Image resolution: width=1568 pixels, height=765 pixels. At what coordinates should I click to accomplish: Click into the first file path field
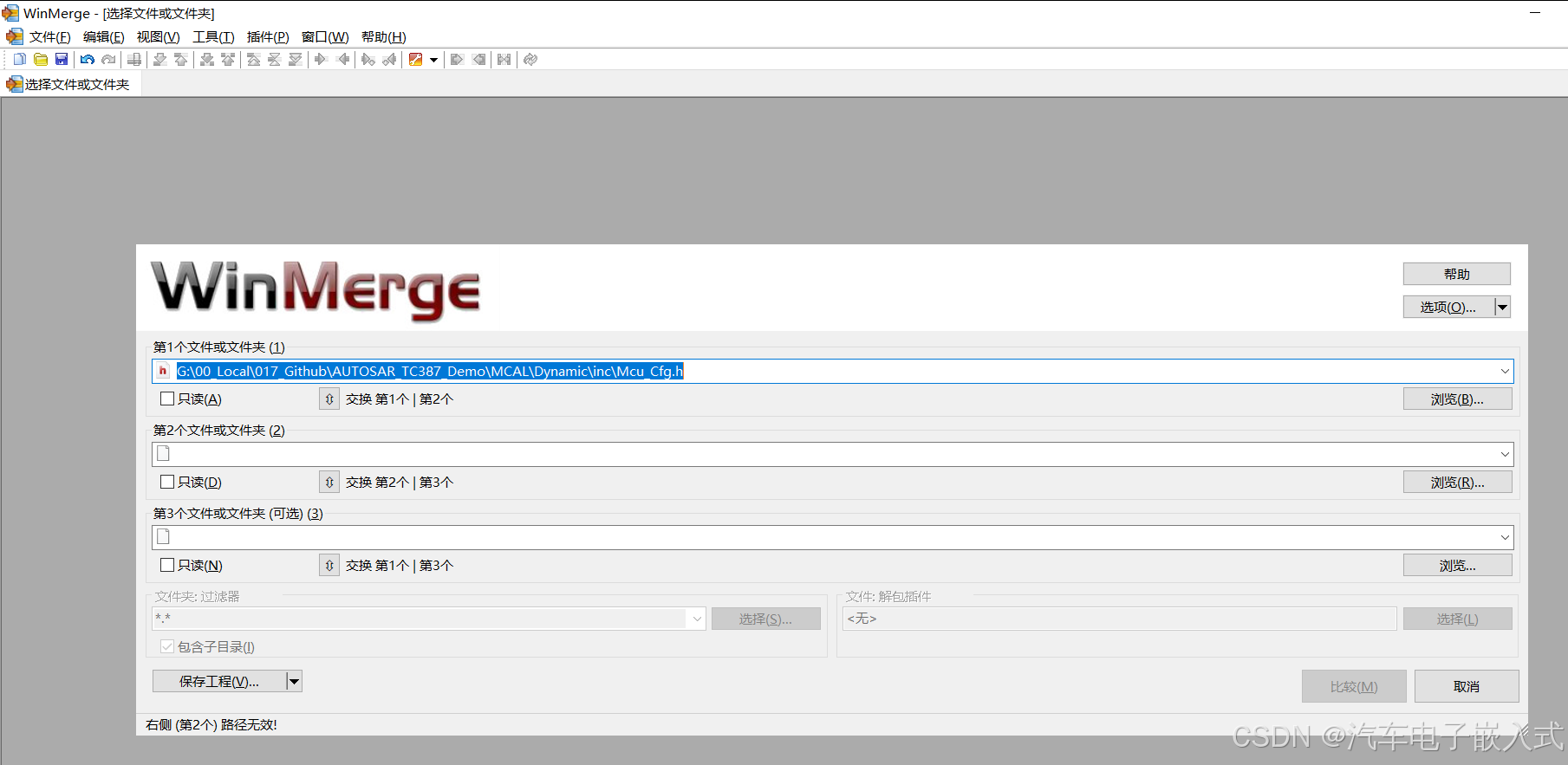[832, 371]
